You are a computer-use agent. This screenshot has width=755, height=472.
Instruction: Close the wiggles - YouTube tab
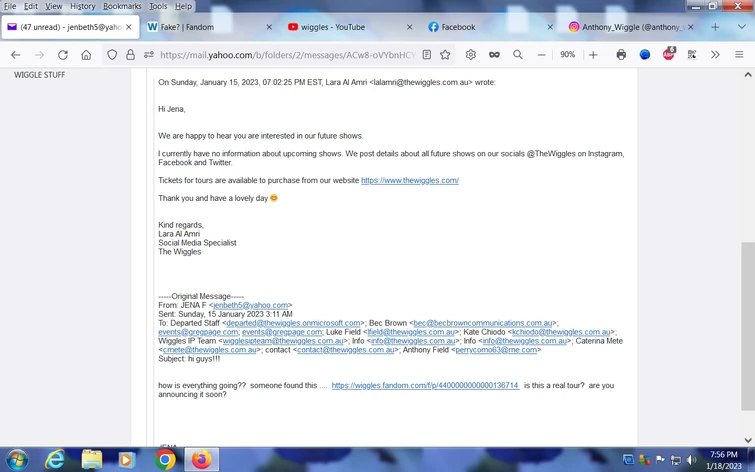[410, 27]
